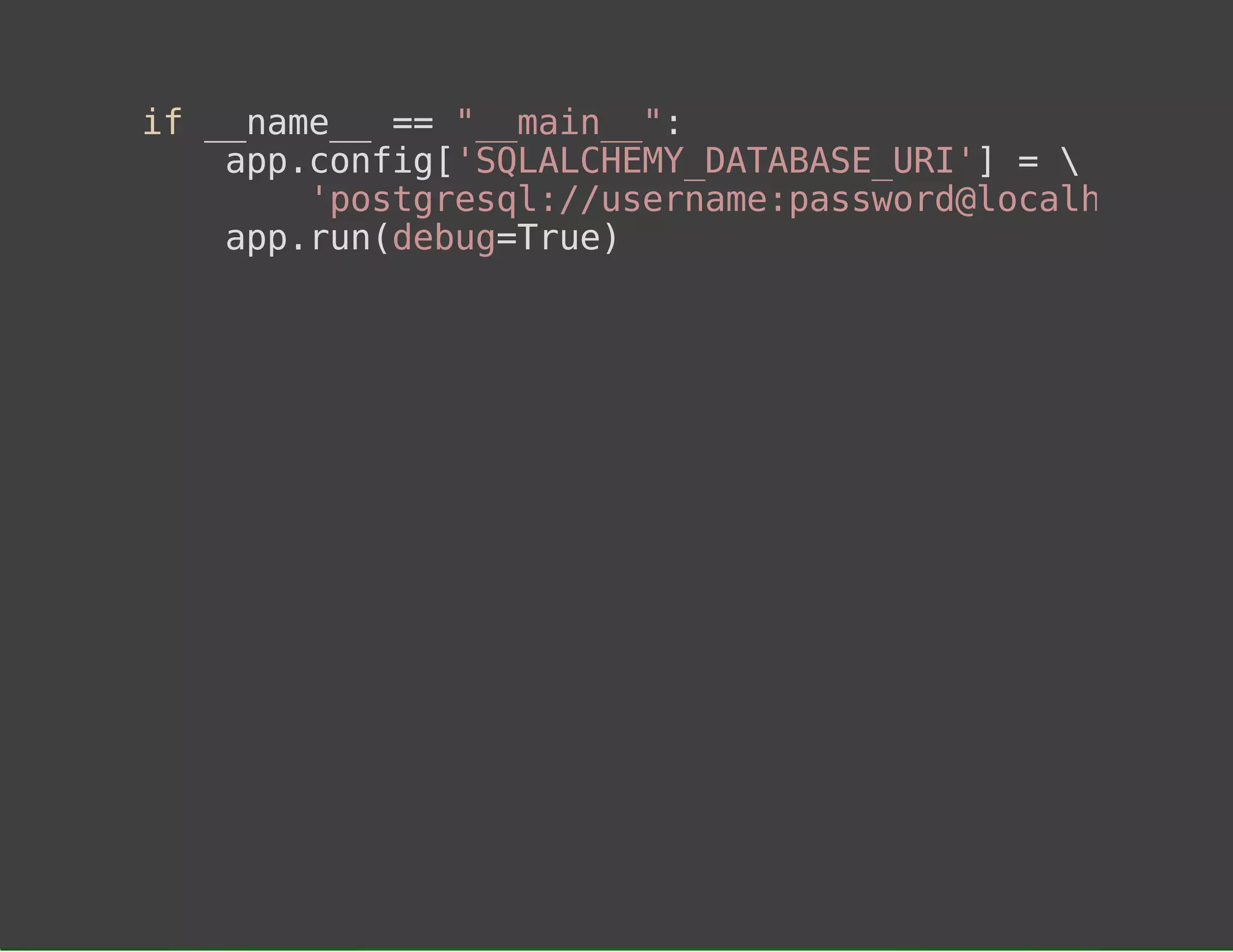Click the colon after "__main__"
1233x952 pixels.
[x=674, y=125]
